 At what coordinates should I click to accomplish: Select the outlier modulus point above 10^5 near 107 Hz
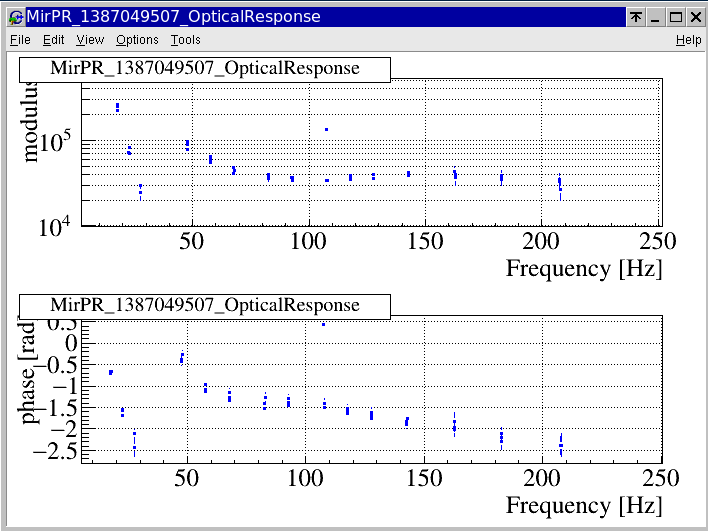click(x=326, y=129)
